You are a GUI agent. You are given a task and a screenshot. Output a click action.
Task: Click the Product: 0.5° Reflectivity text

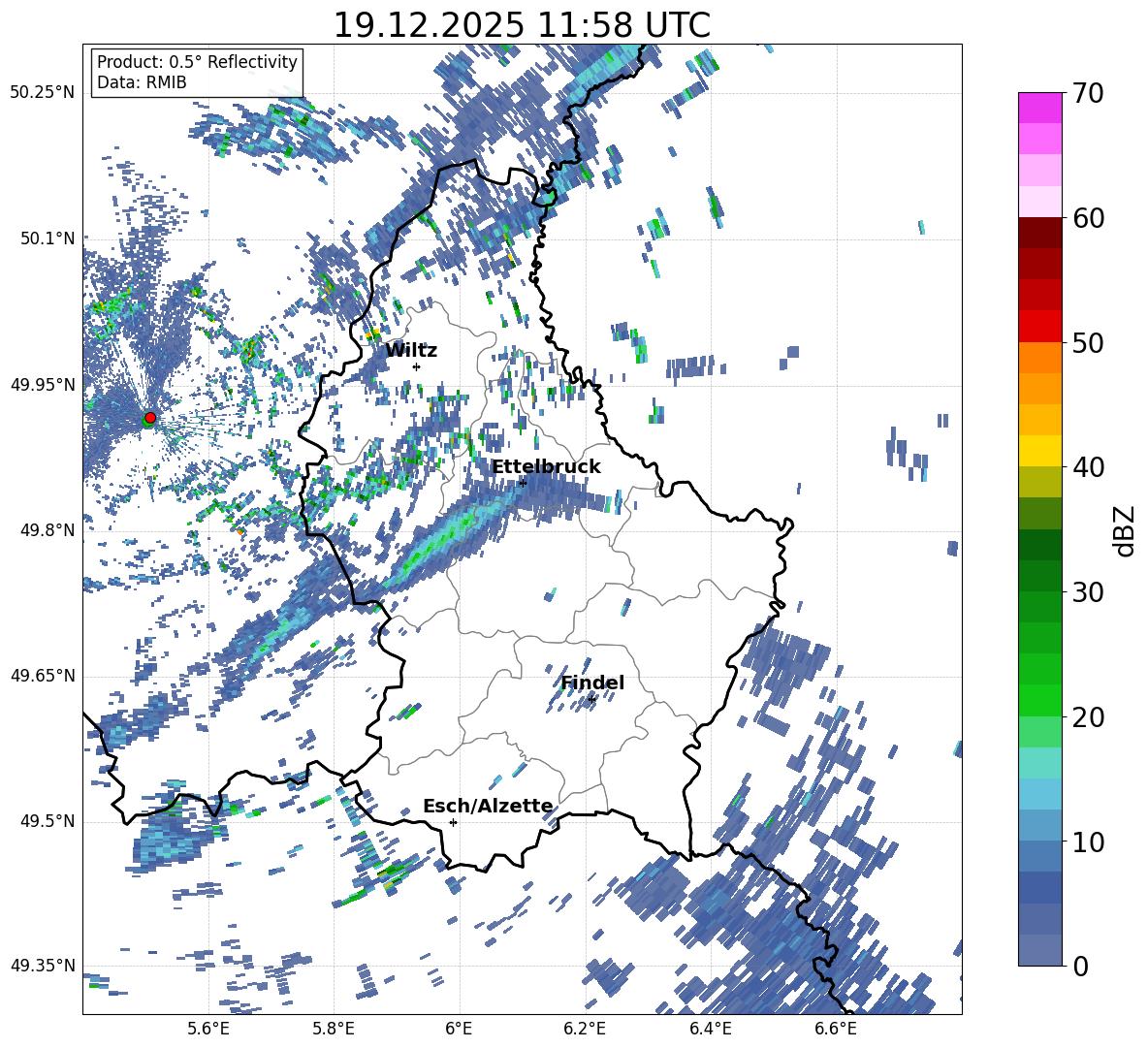click(x=197, y=61)
